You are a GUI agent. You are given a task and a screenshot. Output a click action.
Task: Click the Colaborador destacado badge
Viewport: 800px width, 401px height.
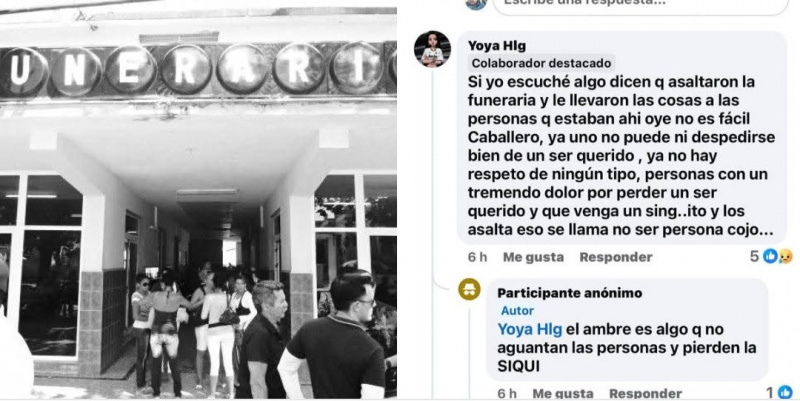(541, 63)
